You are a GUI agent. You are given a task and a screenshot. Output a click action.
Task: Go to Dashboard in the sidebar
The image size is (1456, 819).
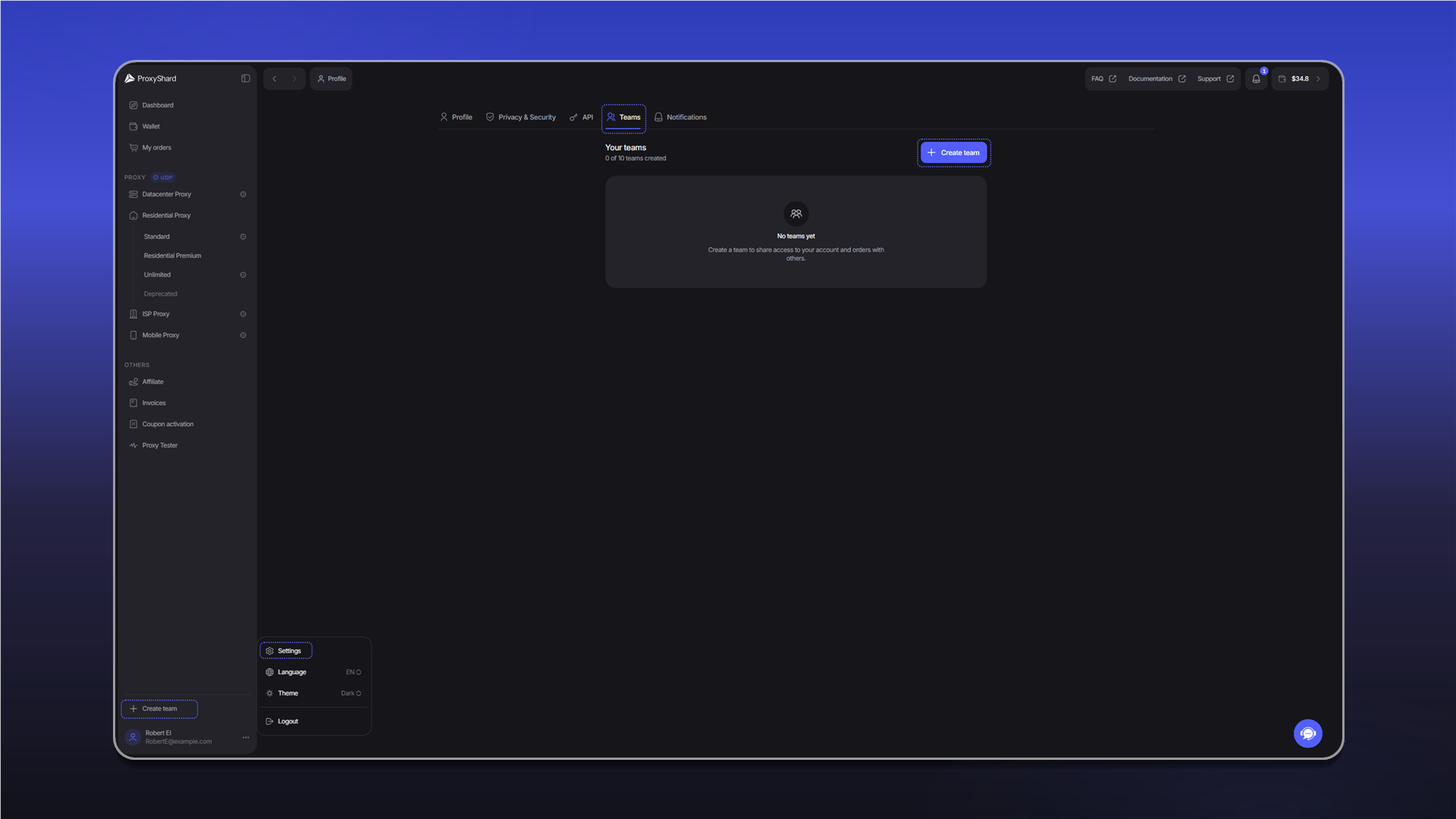(x=187, y=105)
